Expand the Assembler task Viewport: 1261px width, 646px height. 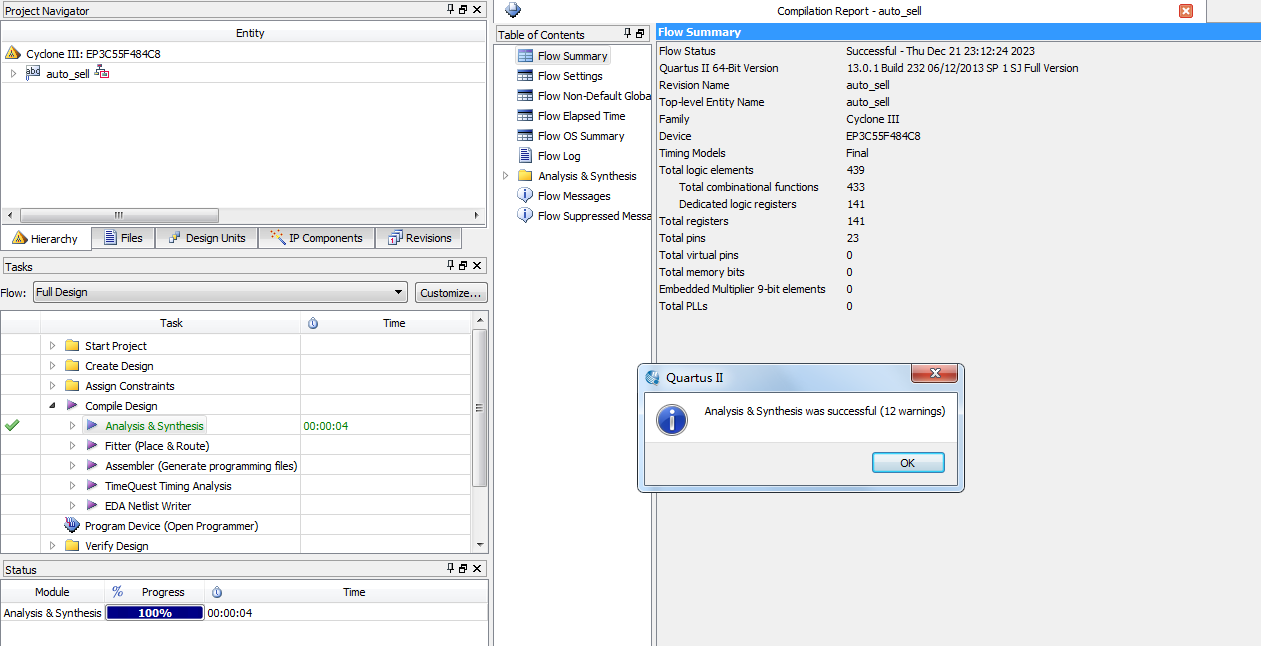point(73,466)
